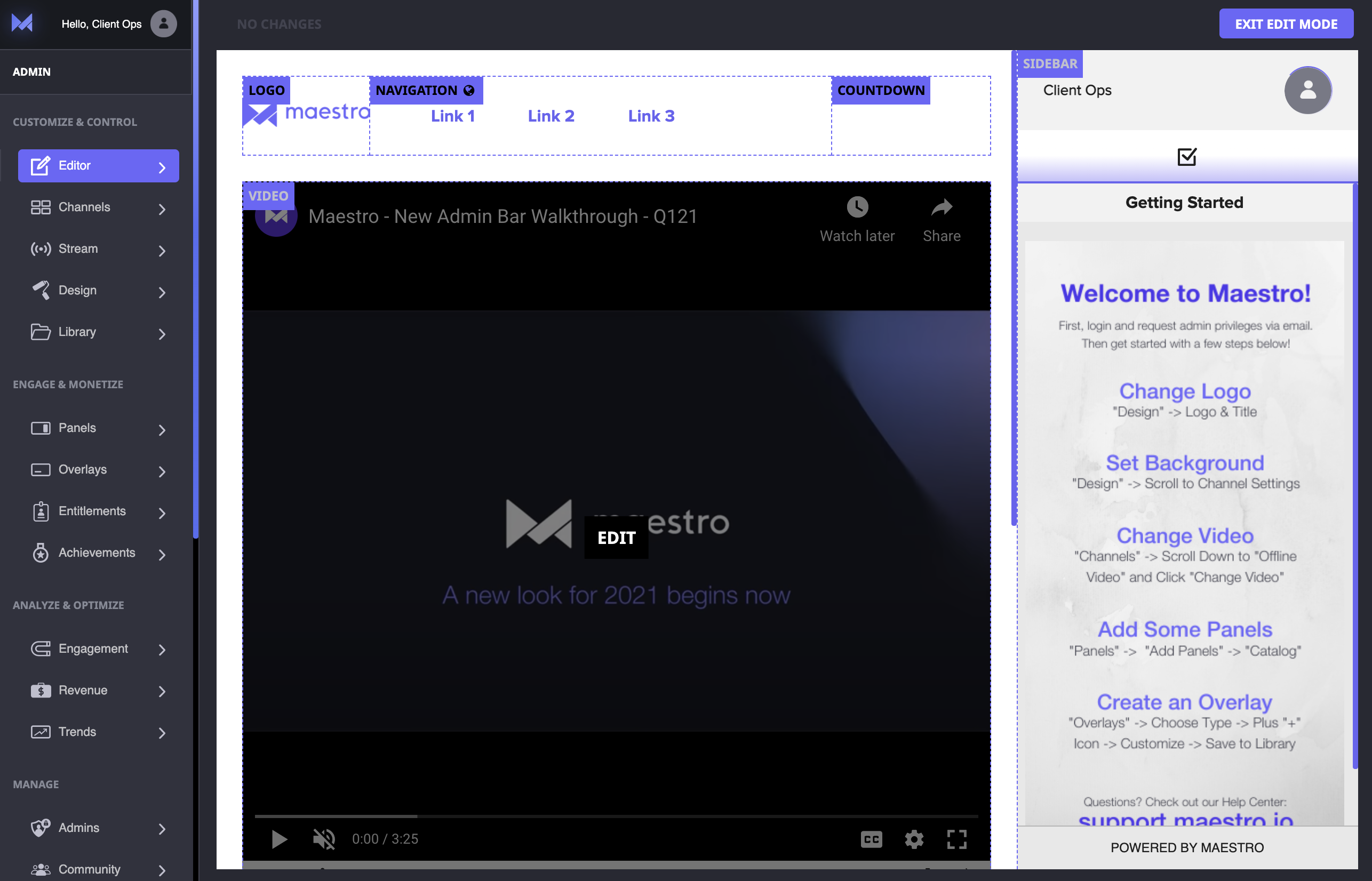Select the VIDEO edit region label
The image size is (1372, 881).
[268, 196]
